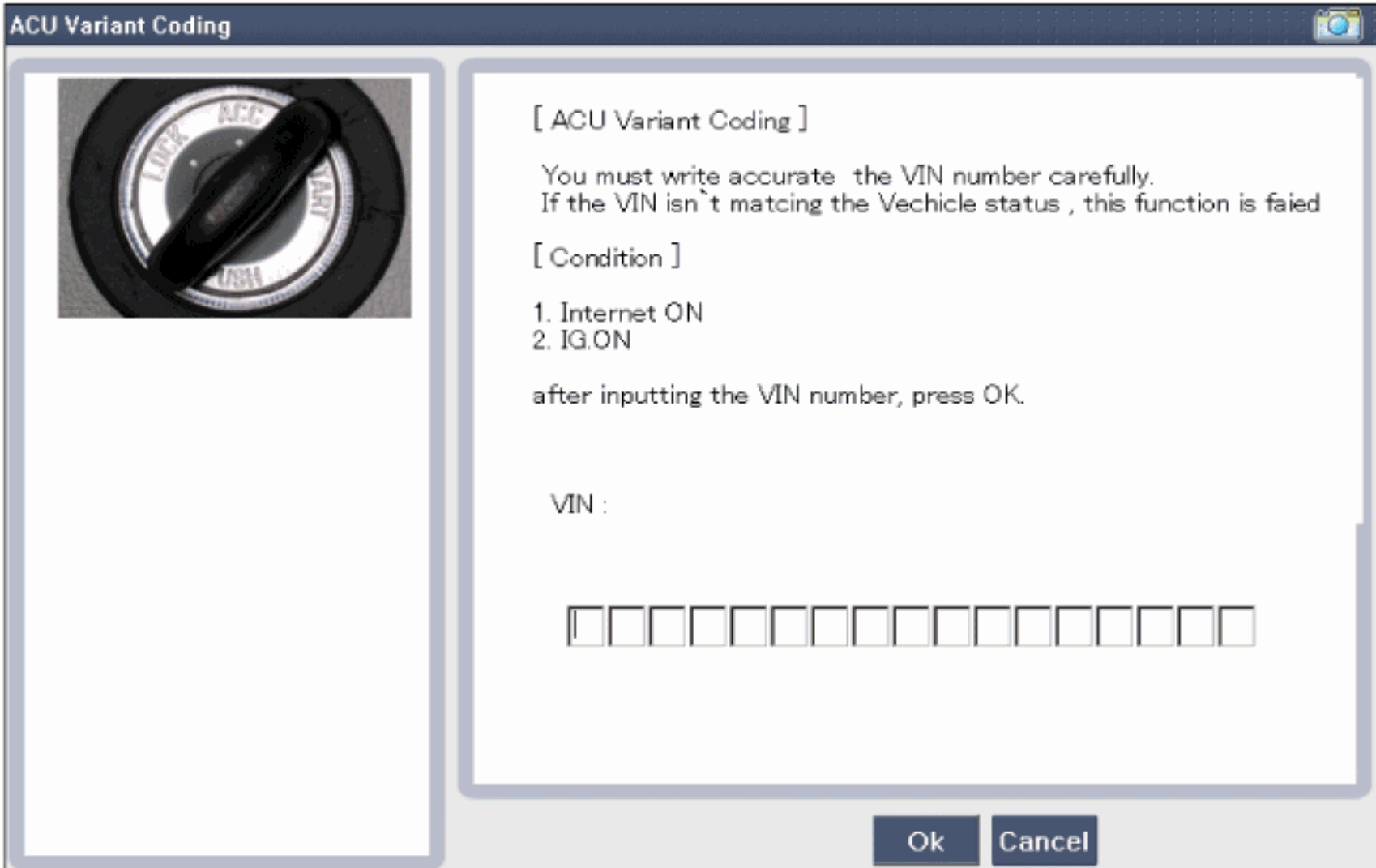
Task: Focus the first VIN character box
Action: coord(585,626)
